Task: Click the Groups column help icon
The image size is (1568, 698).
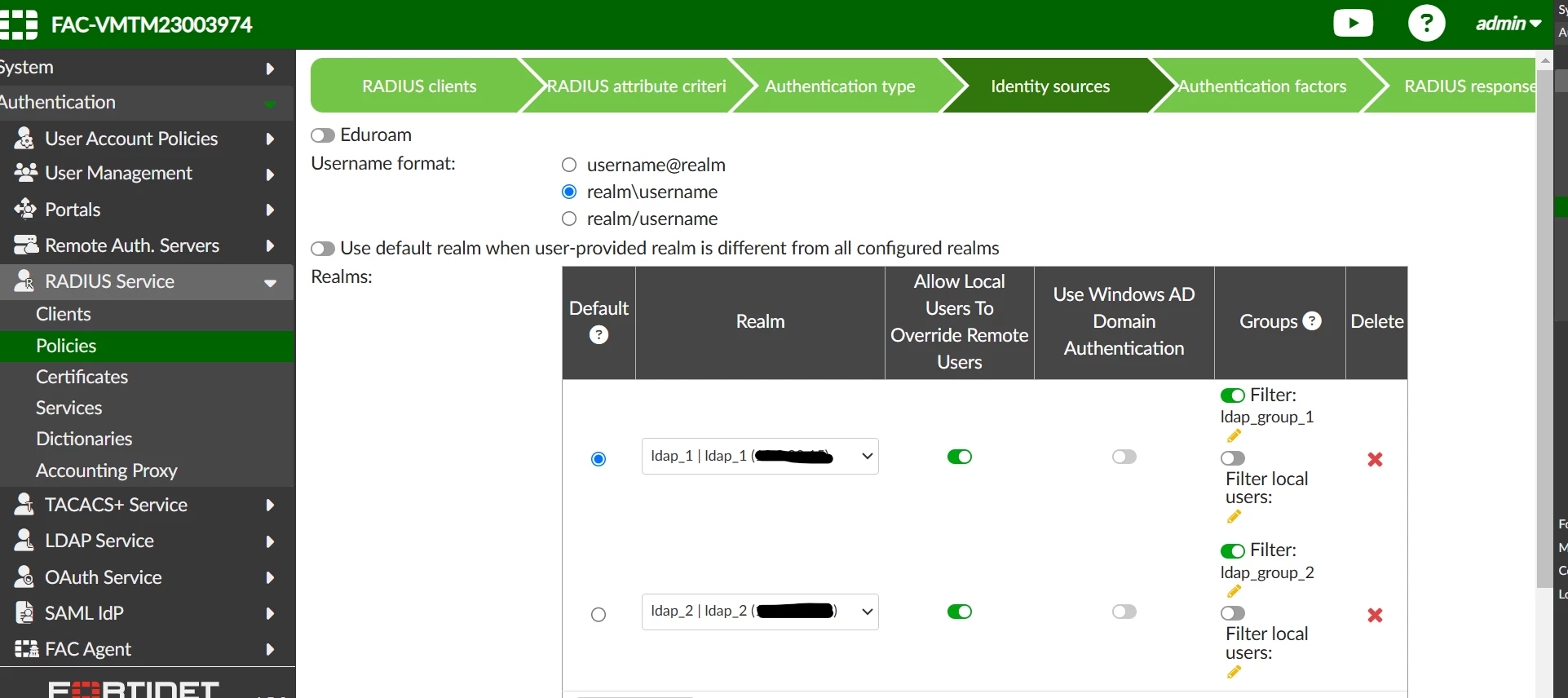Action: 1312,321
